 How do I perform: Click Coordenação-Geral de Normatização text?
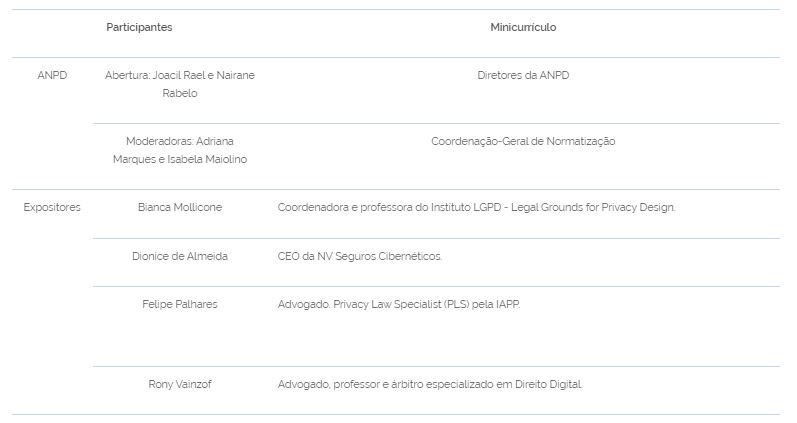pyautogui.click(x=523, y=142)
